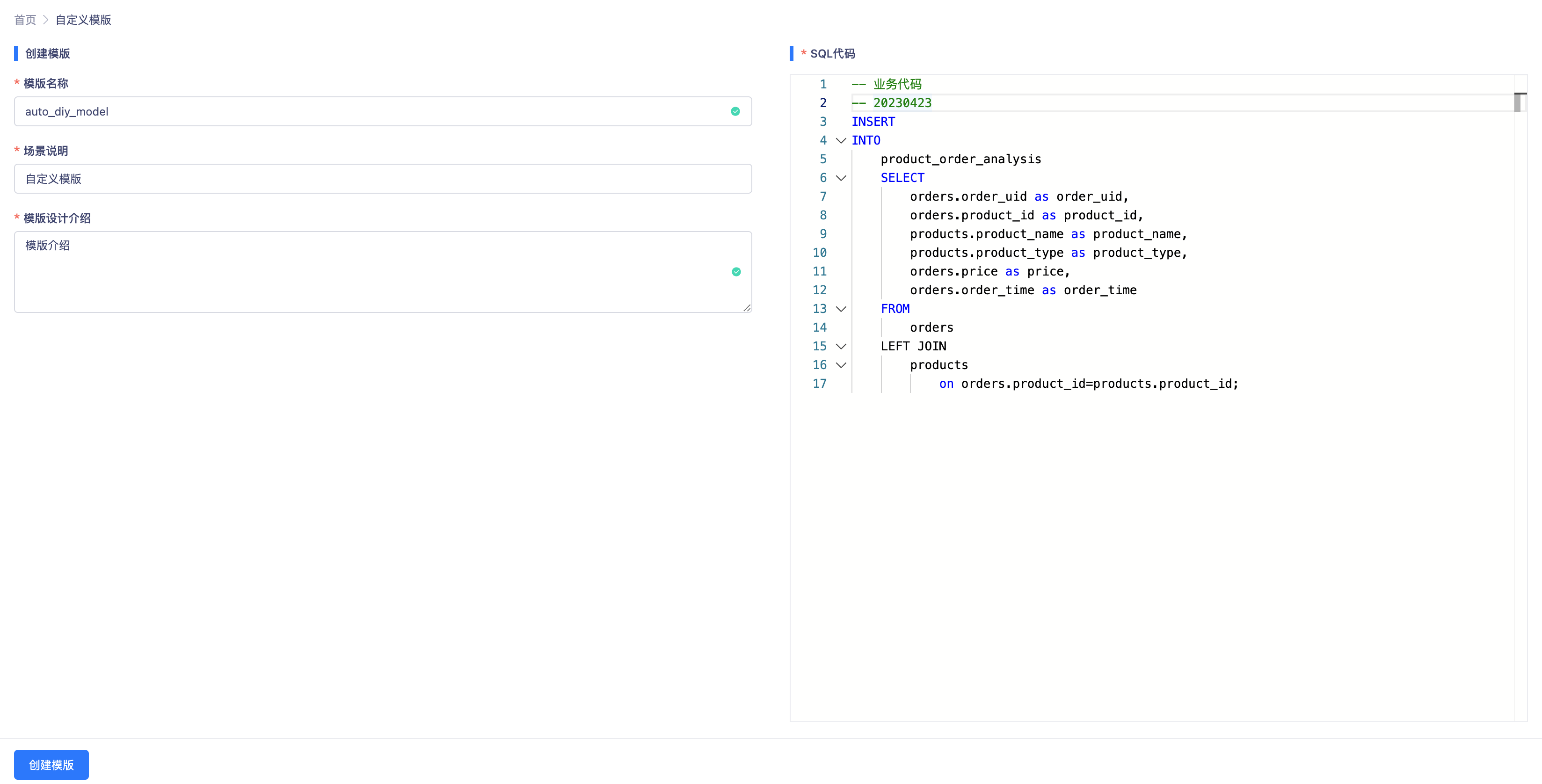This screenshot has width=1542, height=784.
Task: Click line number 1 in the gutter
Action: pyautogui.click(x=823, y=84)
